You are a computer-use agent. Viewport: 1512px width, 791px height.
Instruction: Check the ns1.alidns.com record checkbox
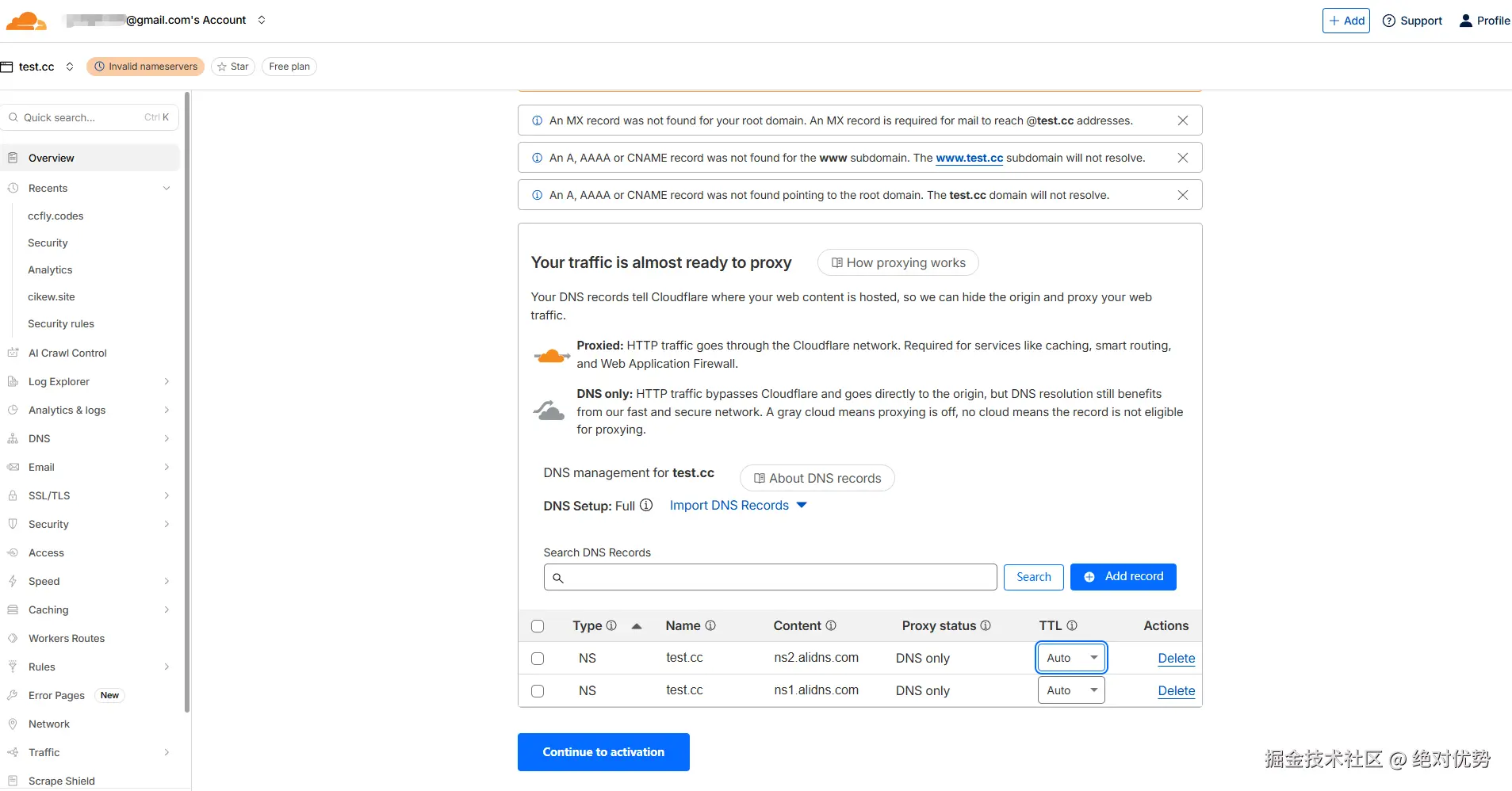point(538,691)
